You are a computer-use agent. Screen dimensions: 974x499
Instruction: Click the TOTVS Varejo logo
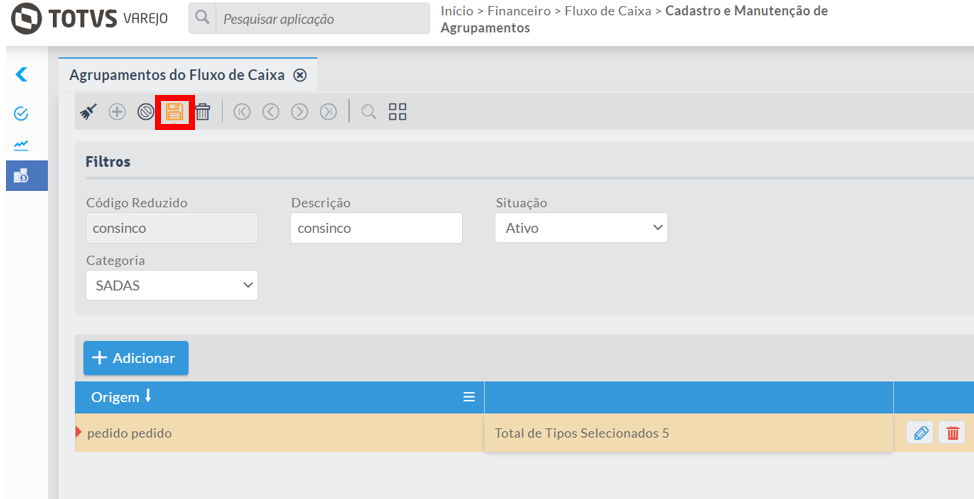click(x=89, y=18)
